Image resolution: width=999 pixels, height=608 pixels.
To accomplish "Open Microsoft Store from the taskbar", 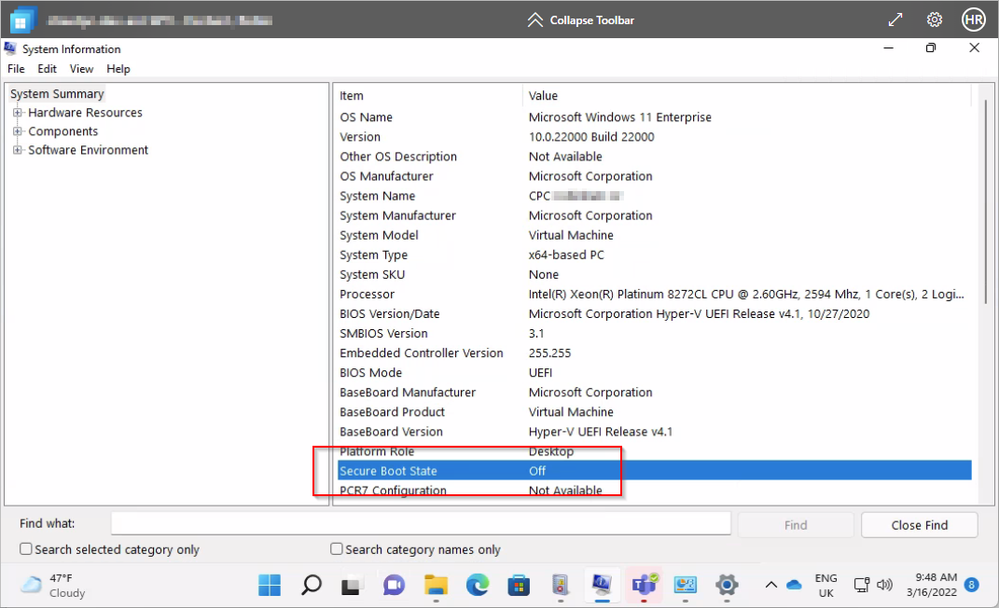I will coord(519,584).
